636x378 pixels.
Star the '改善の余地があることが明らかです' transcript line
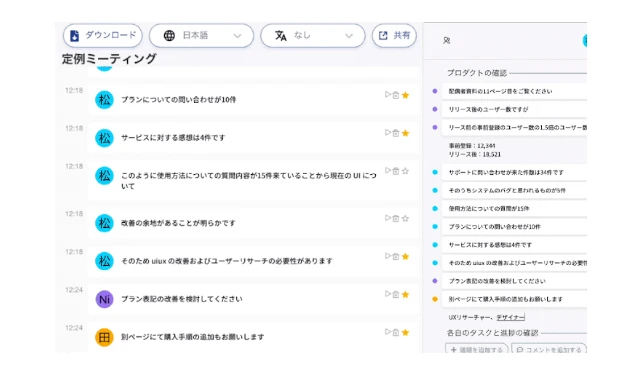(x=405, y=218)
